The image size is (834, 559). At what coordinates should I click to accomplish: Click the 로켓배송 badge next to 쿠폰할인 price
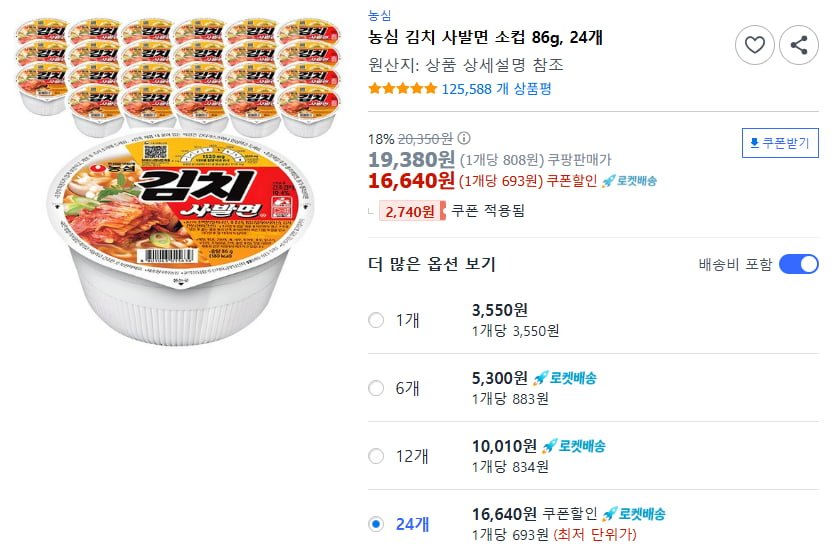[x=629, y=181]
